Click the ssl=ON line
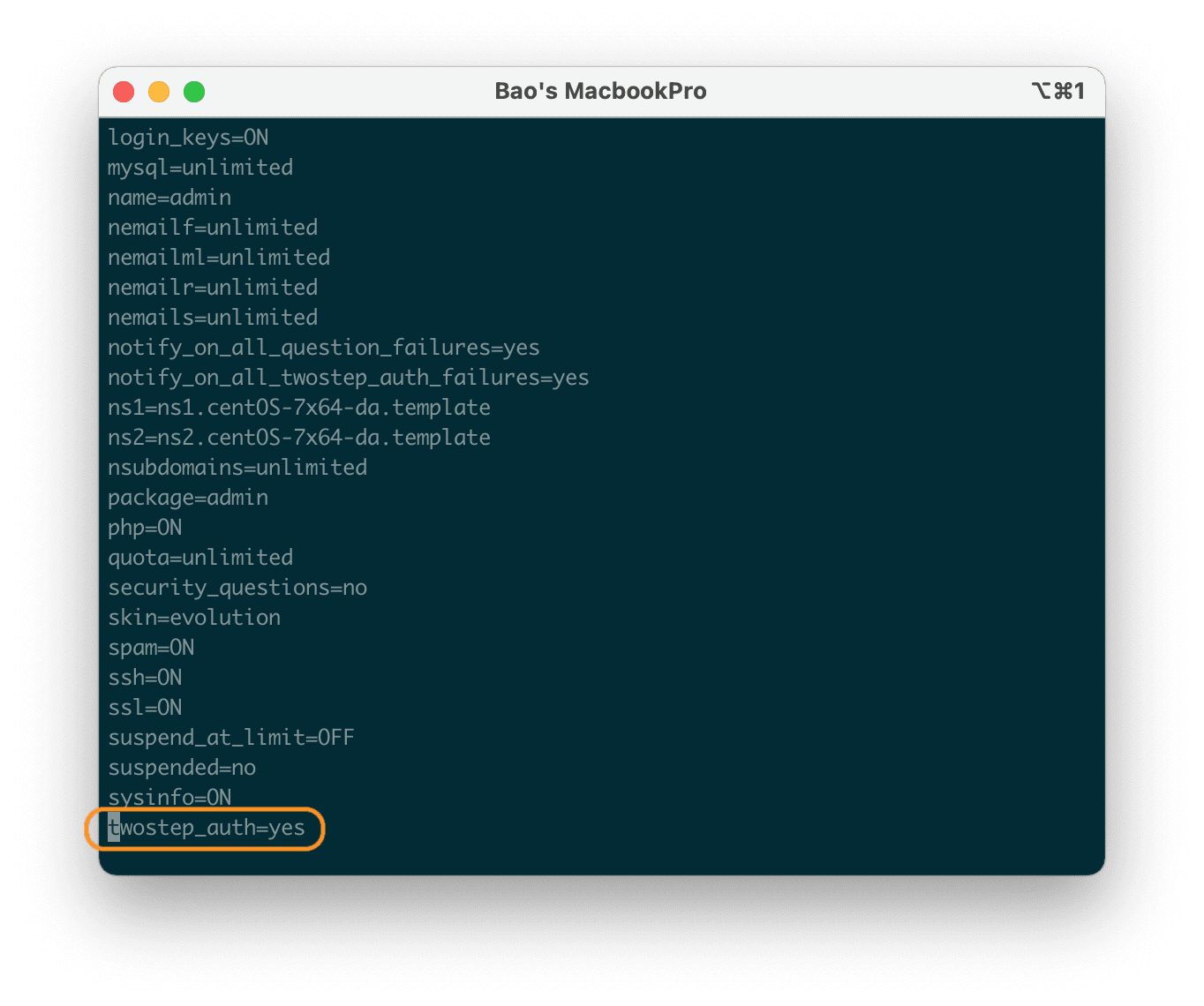The height and width of the screenshot is (1006, 1204). pos(145,708)
